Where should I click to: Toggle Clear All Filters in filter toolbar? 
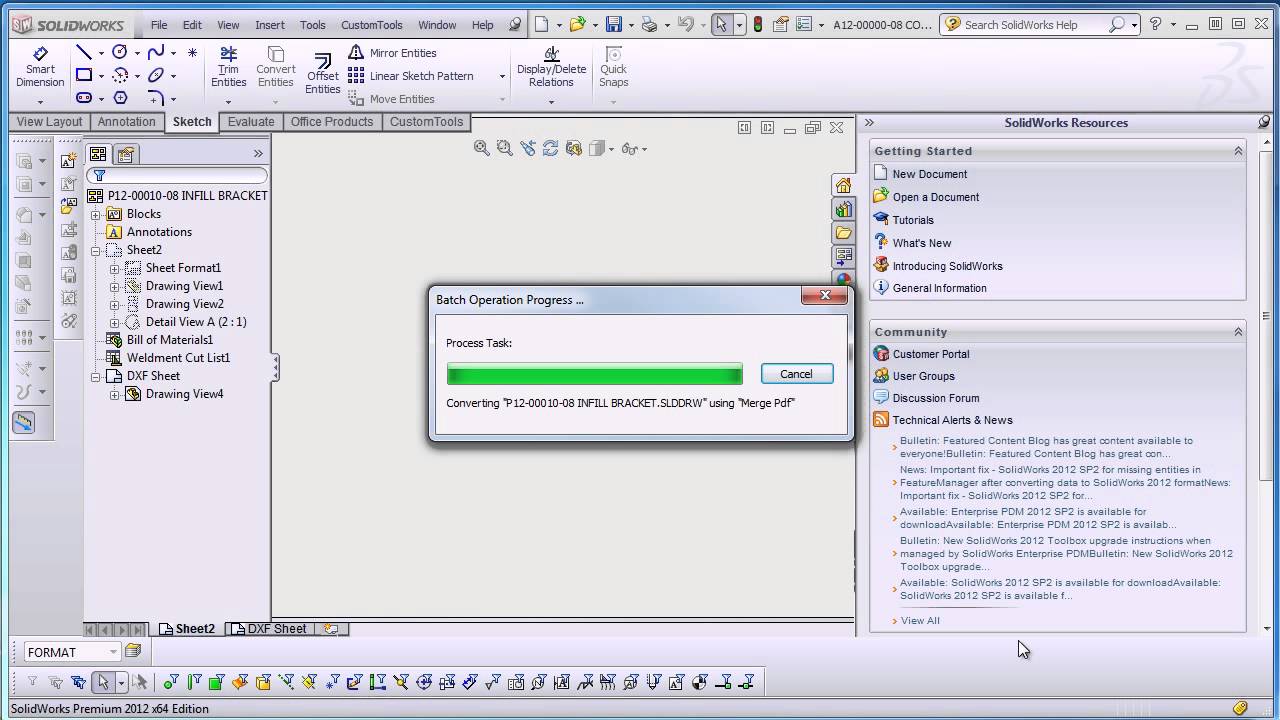coord(56,683)
